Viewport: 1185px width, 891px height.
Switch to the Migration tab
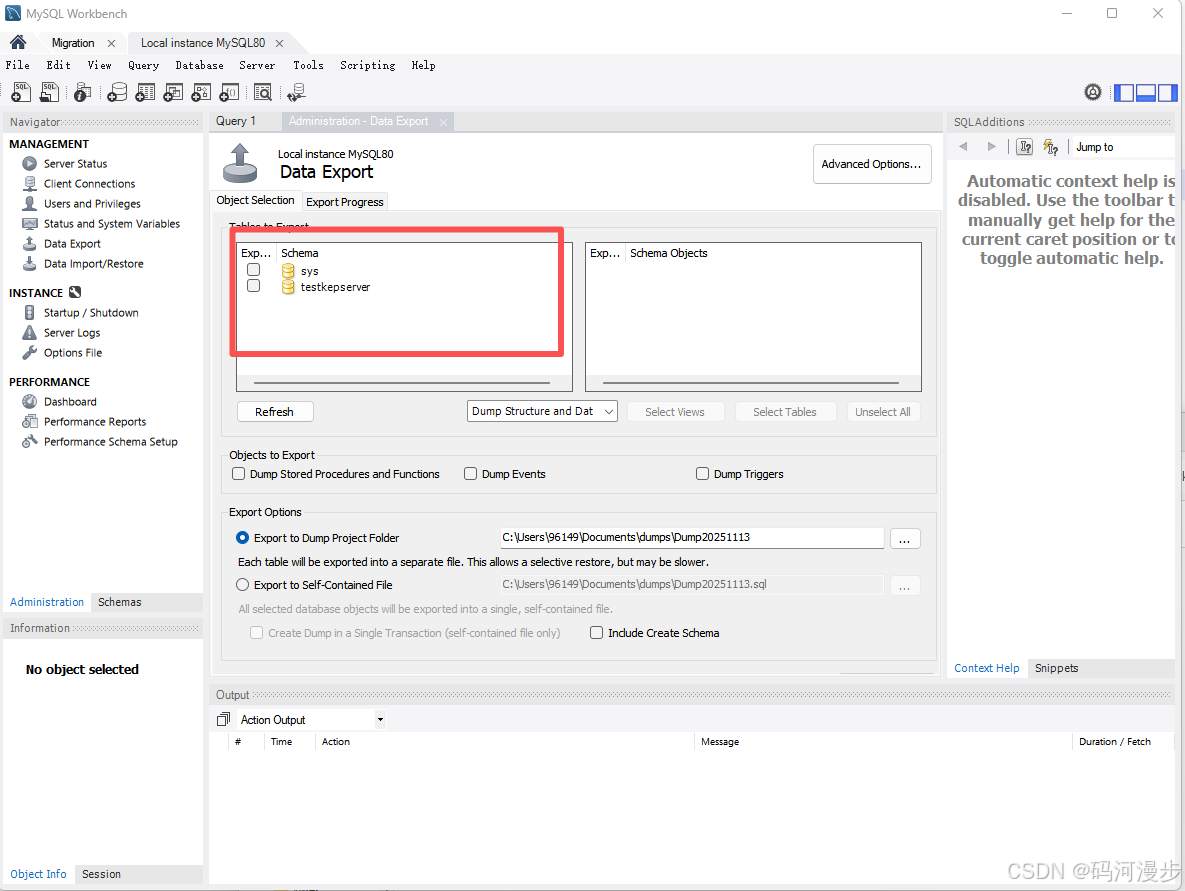pos(73,43)
